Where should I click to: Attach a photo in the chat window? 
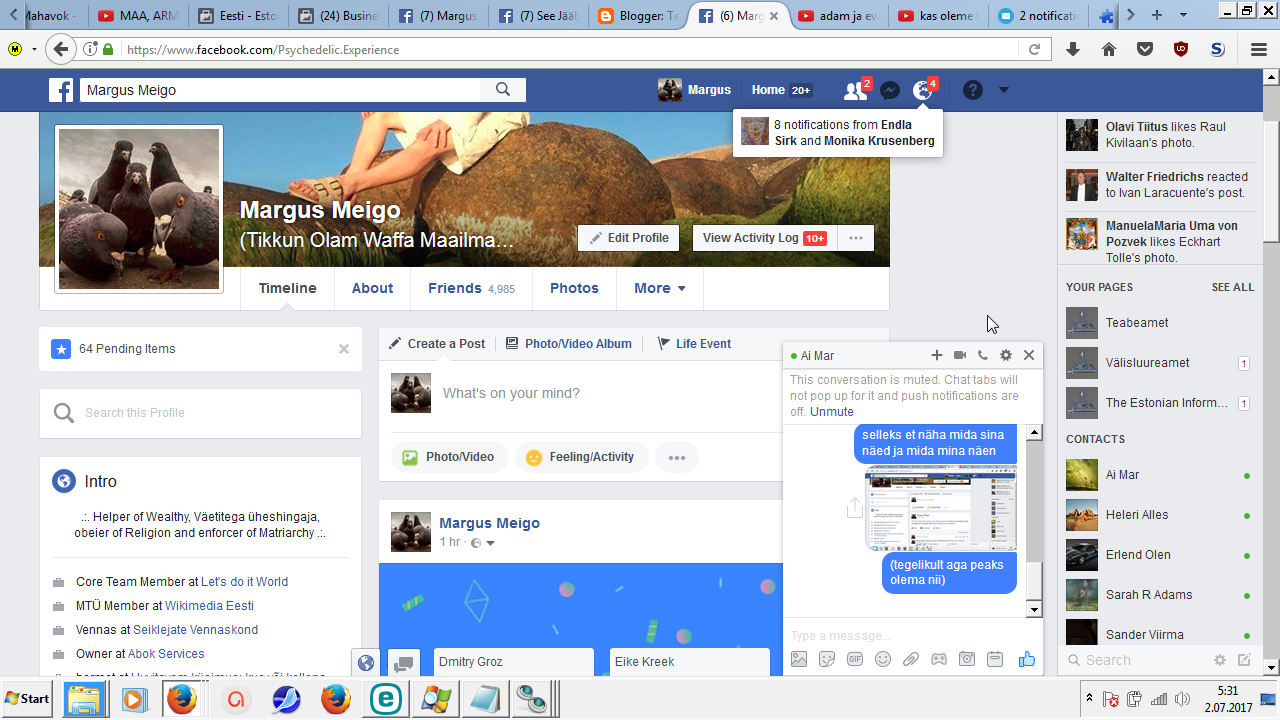(x=799, y=659)
